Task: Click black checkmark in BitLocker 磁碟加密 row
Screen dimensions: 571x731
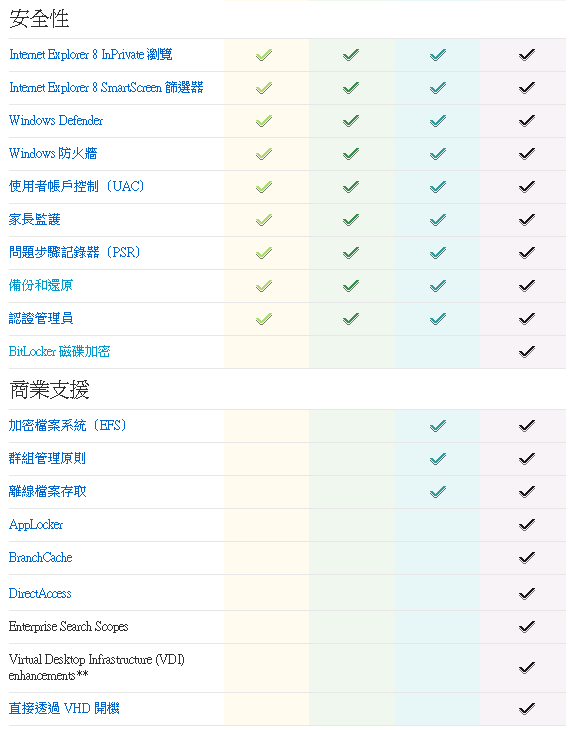Action: pos(527,352)
